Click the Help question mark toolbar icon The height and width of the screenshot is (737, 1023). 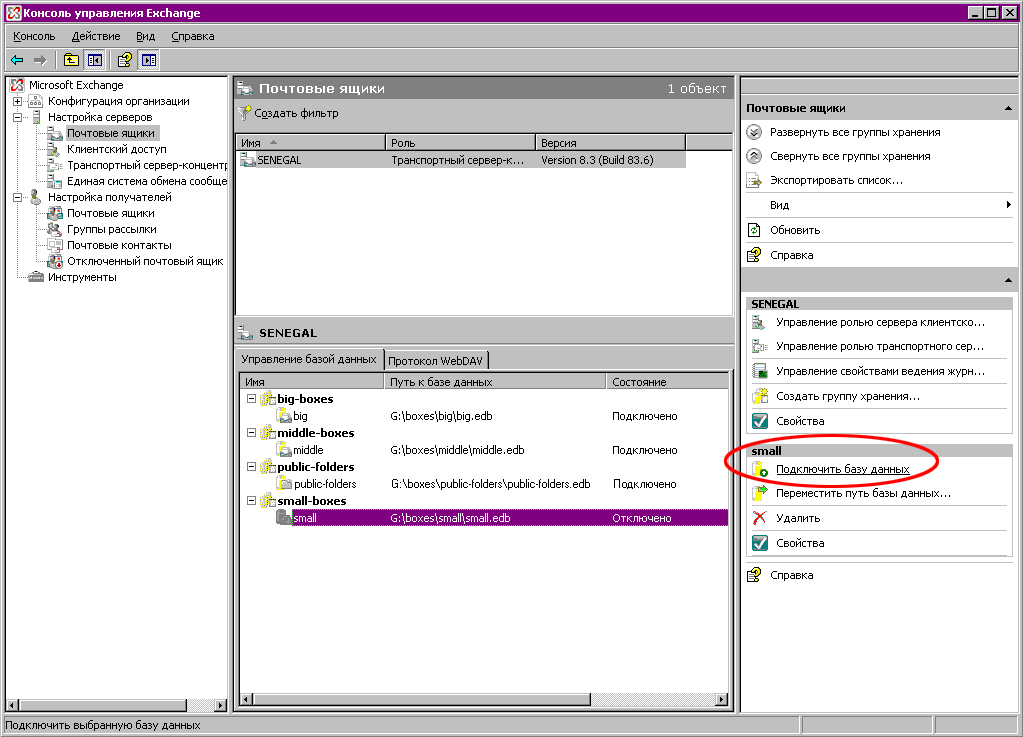coord(125,60)
